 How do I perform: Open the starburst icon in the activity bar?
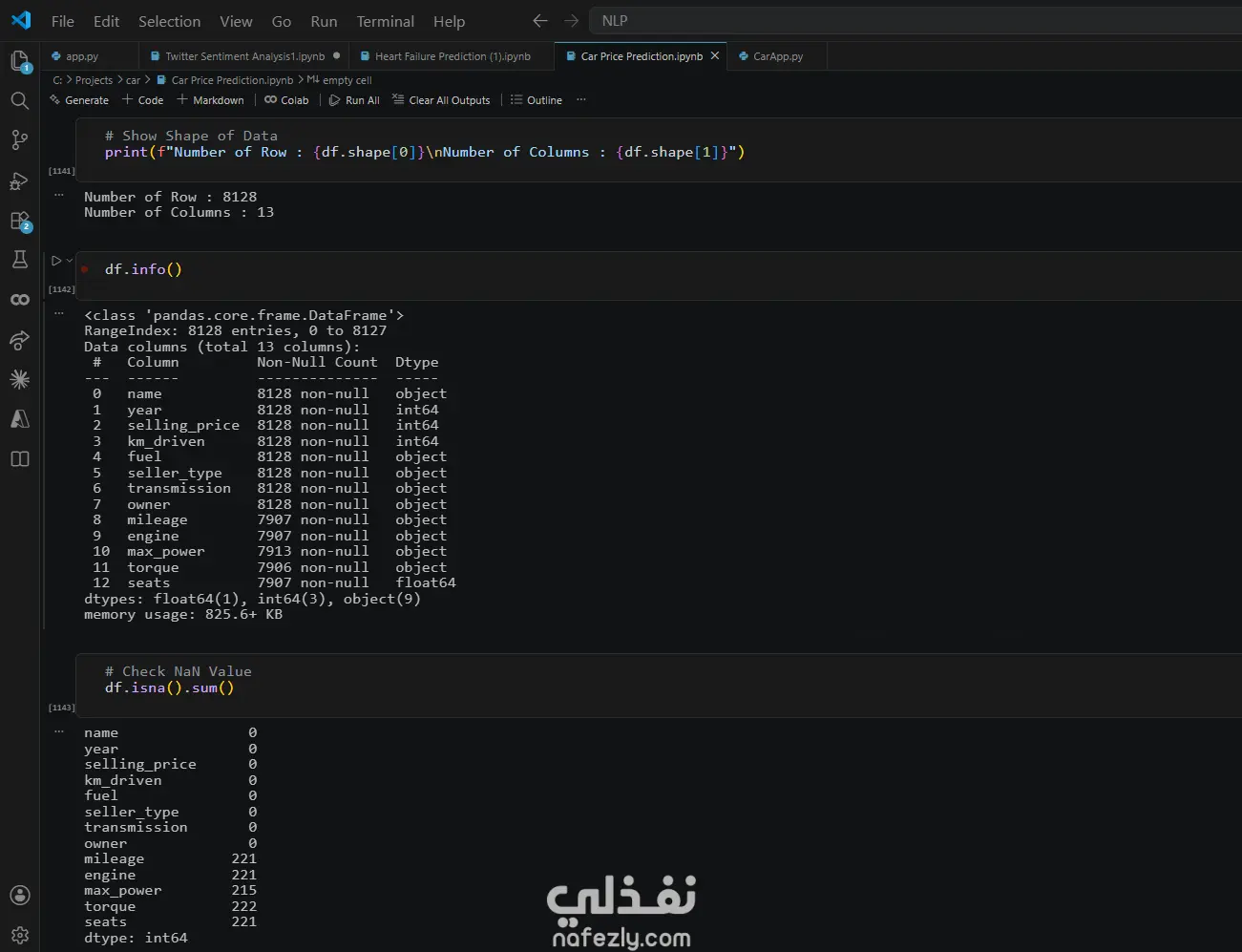pyautogui.click(x=19, y=379)
